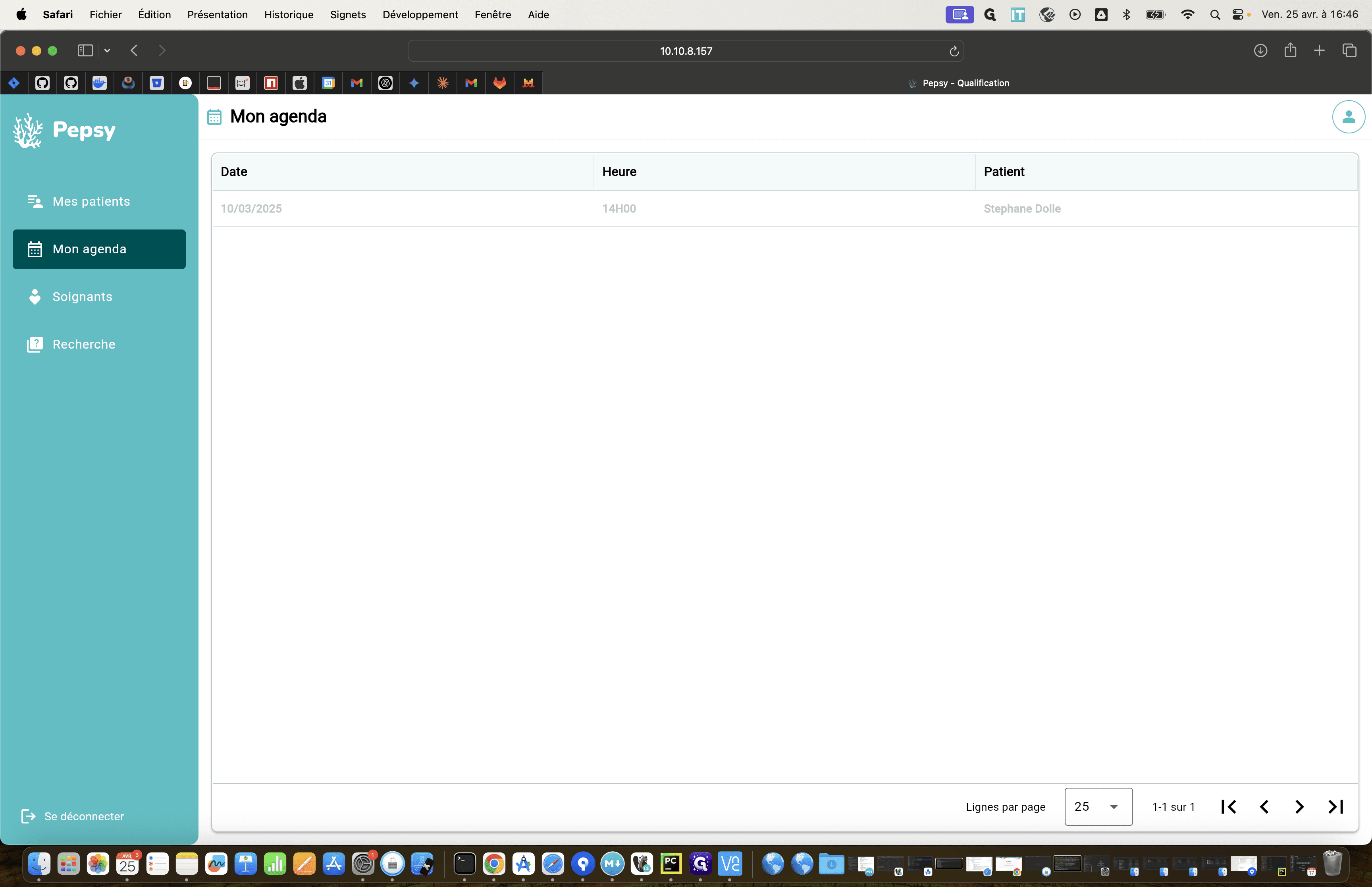Open the user profile avatar icon
Viewport: 1372px width, 887px height.
click(x=1348, y=117)
